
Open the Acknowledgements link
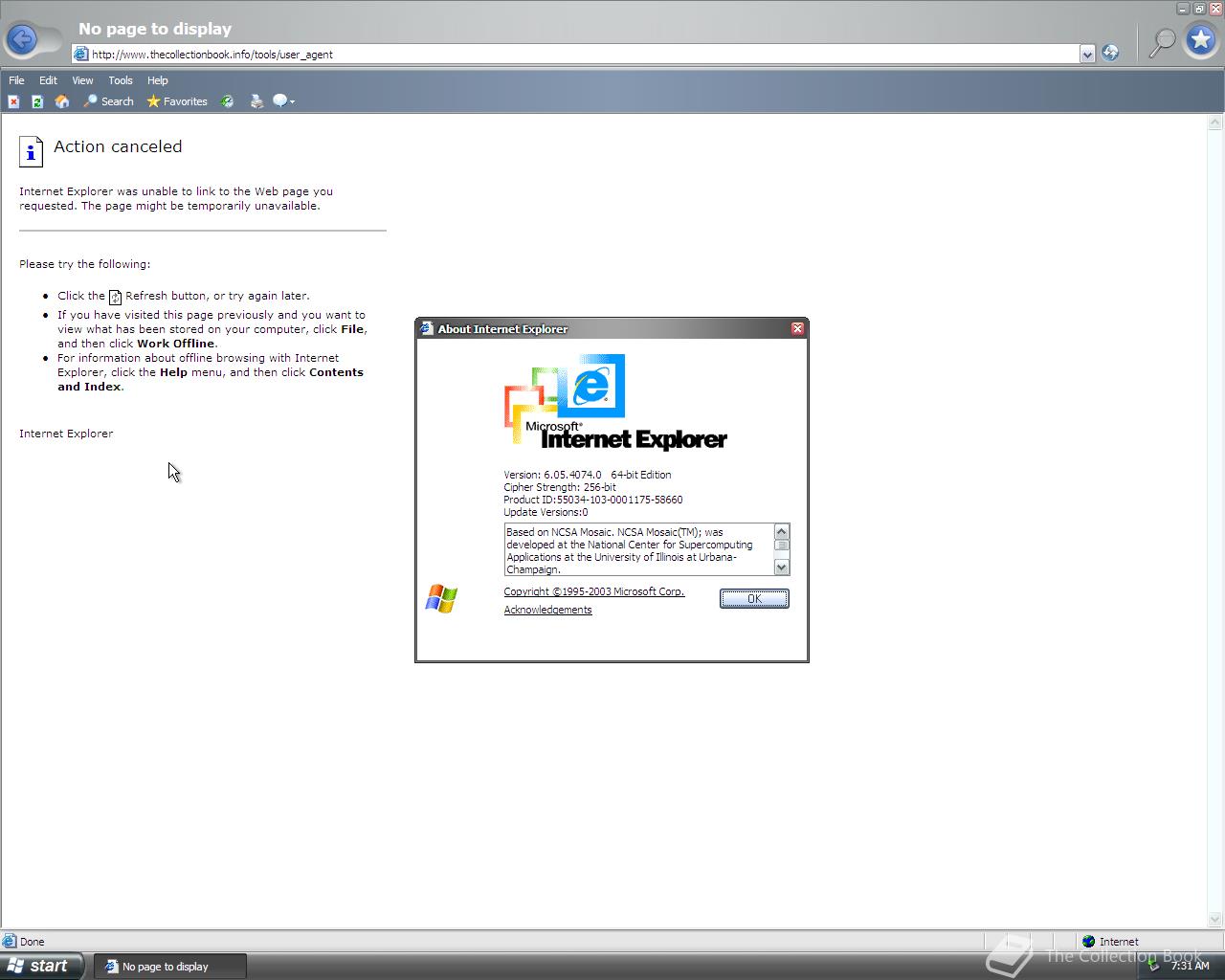pyautogui.click(x=548, y=610)
